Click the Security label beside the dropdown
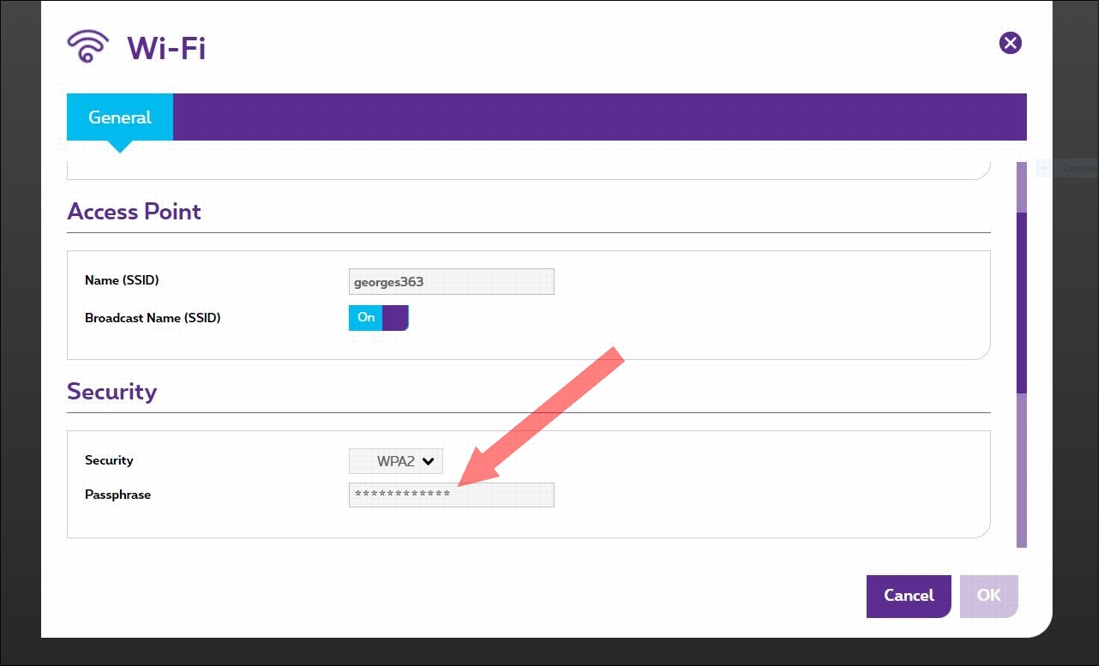 (x=109, y=461)
